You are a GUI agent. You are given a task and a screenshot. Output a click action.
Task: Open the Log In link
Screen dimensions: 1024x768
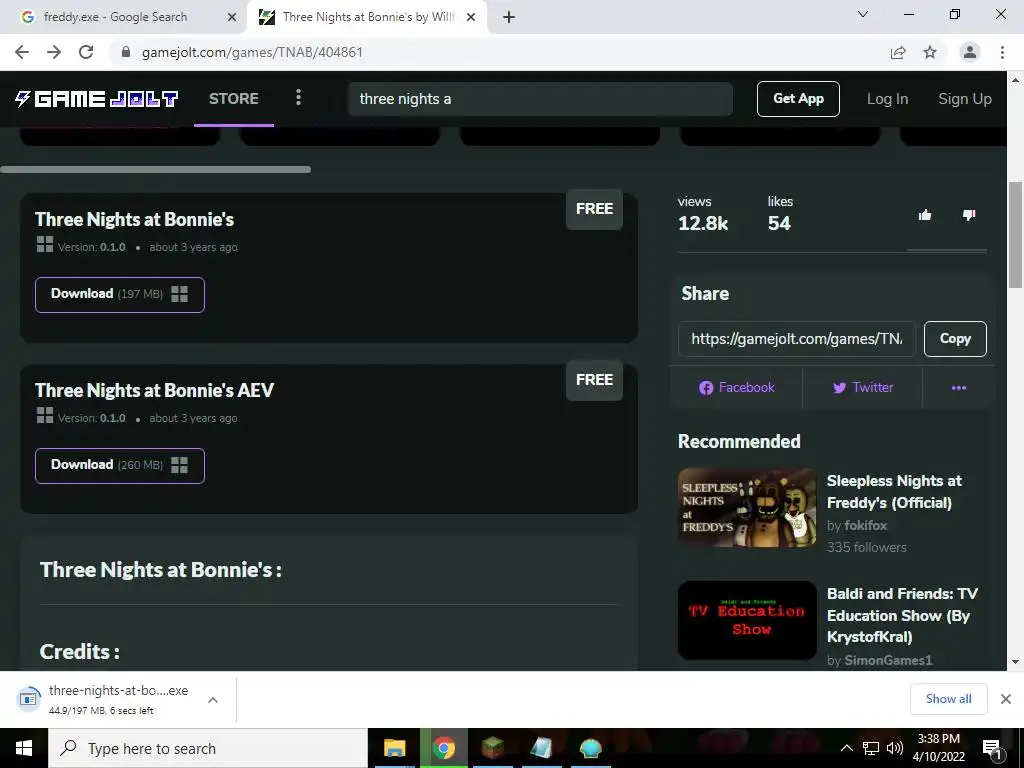[x=887, y=99]
